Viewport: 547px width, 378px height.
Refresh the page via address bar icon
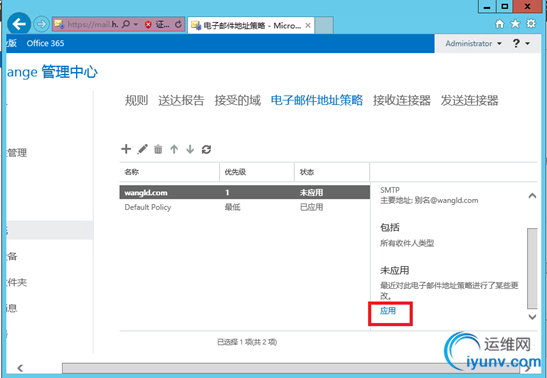[x=178, y=24]
